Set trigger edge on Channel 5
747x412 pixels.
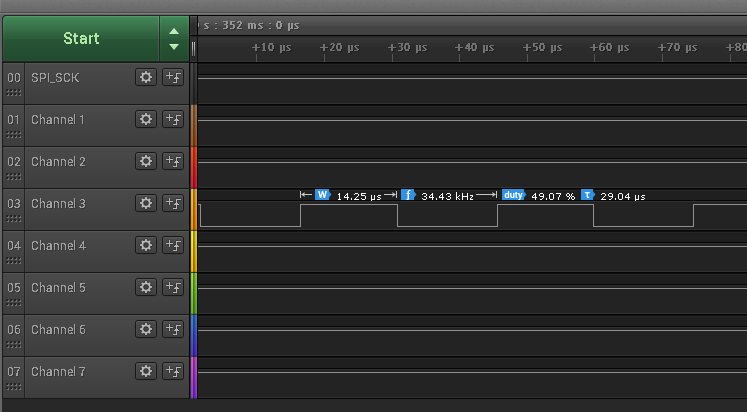click(x=173, y=287)
